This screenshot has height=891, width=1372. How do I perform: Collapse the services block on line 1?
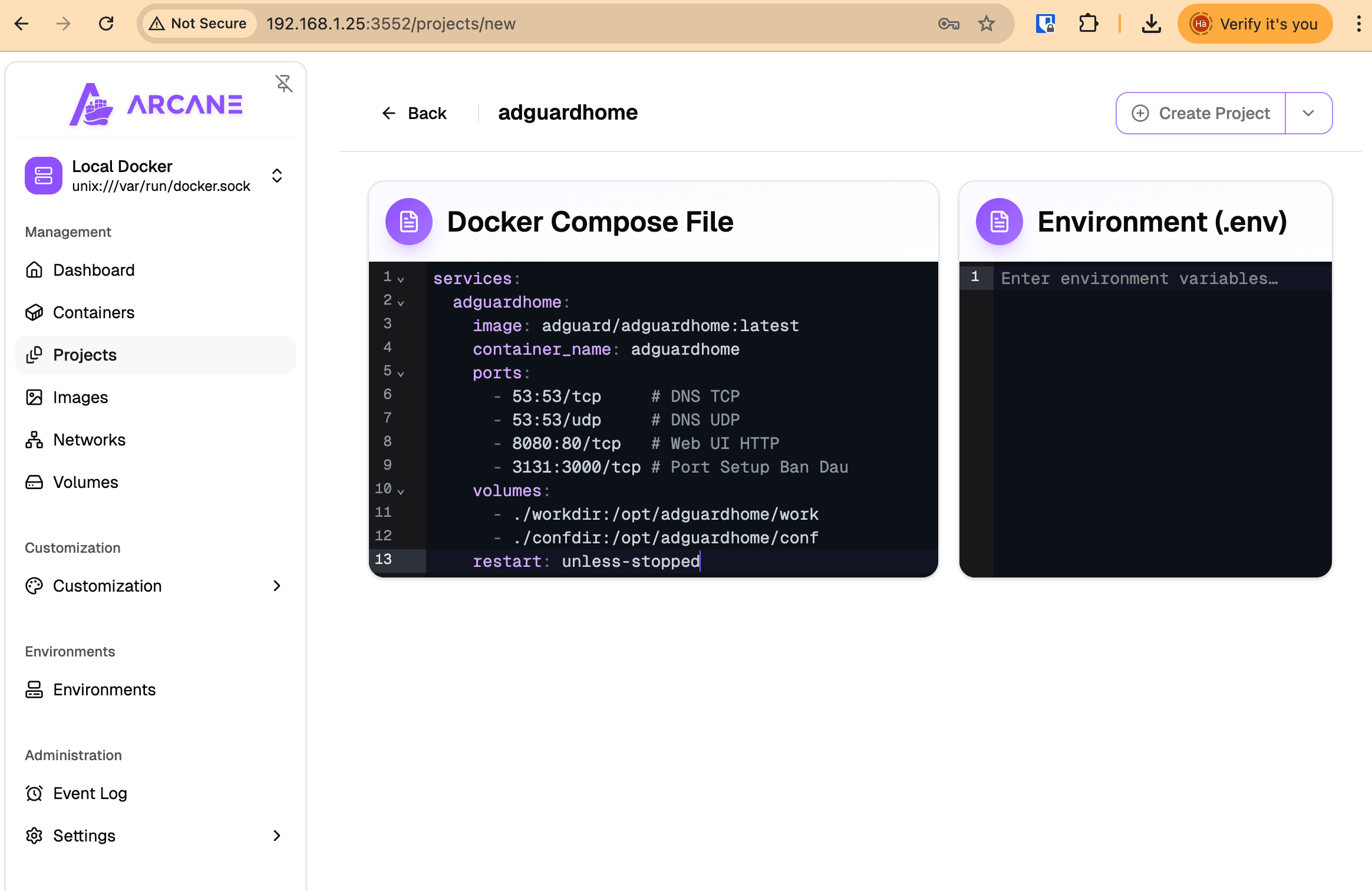(401, 279)
